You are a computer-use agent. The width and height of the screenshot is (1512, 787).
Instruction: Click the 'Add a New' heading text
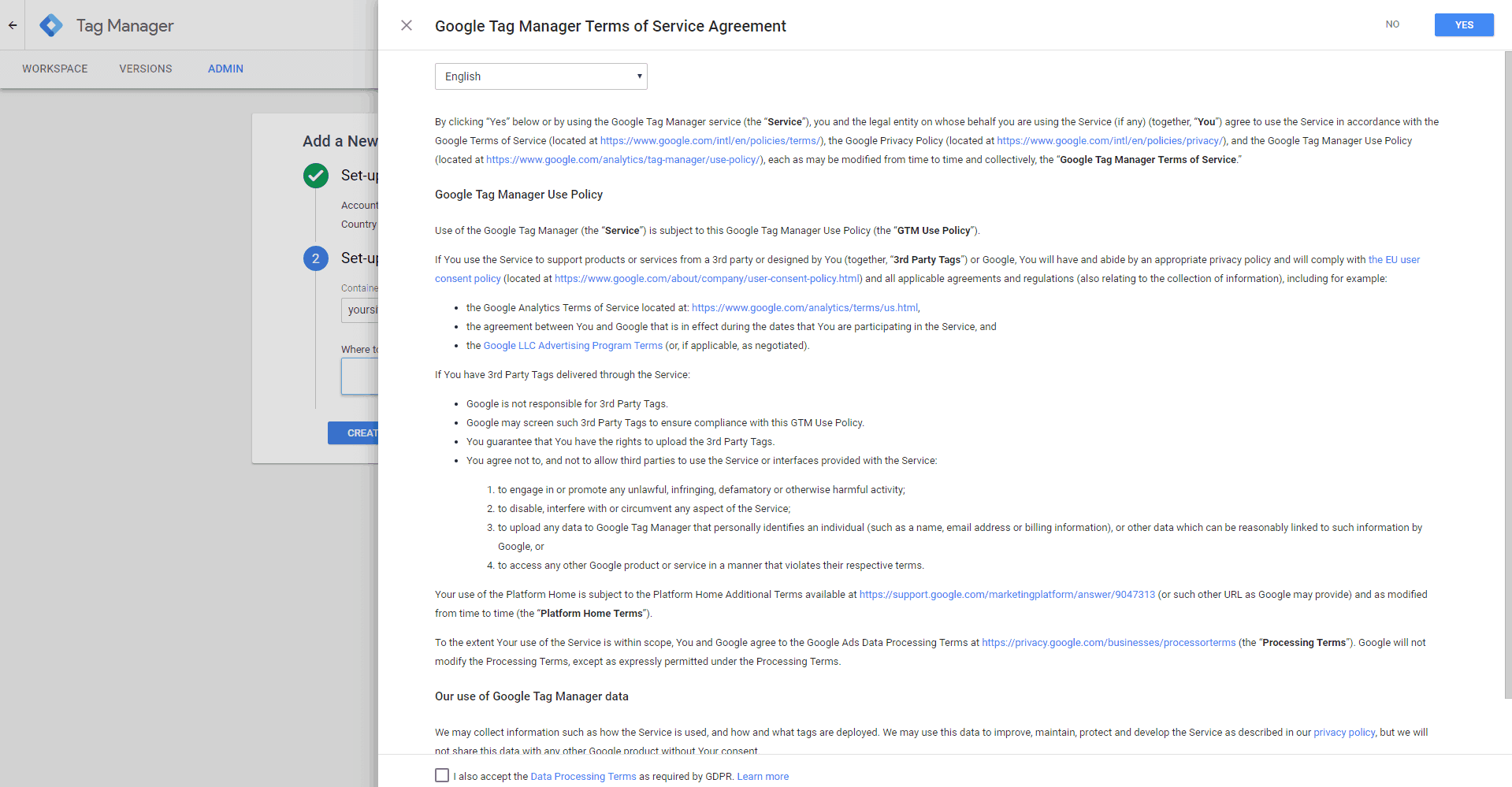tap(340, 141)
